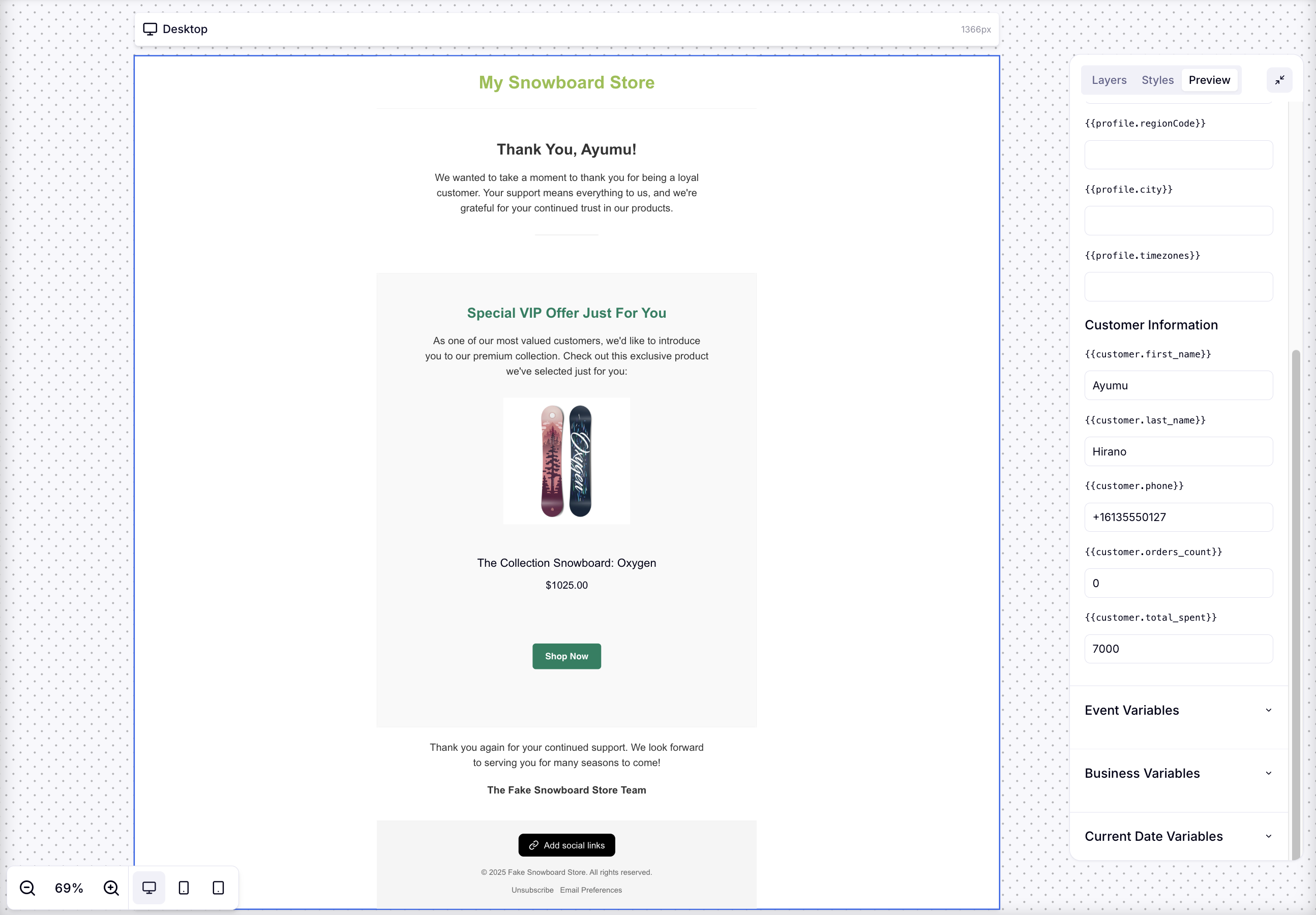Click the product title The Collection Snowboard: Oxygen
This screenshot has height=915, width=1316.
(x=566, y=563)
